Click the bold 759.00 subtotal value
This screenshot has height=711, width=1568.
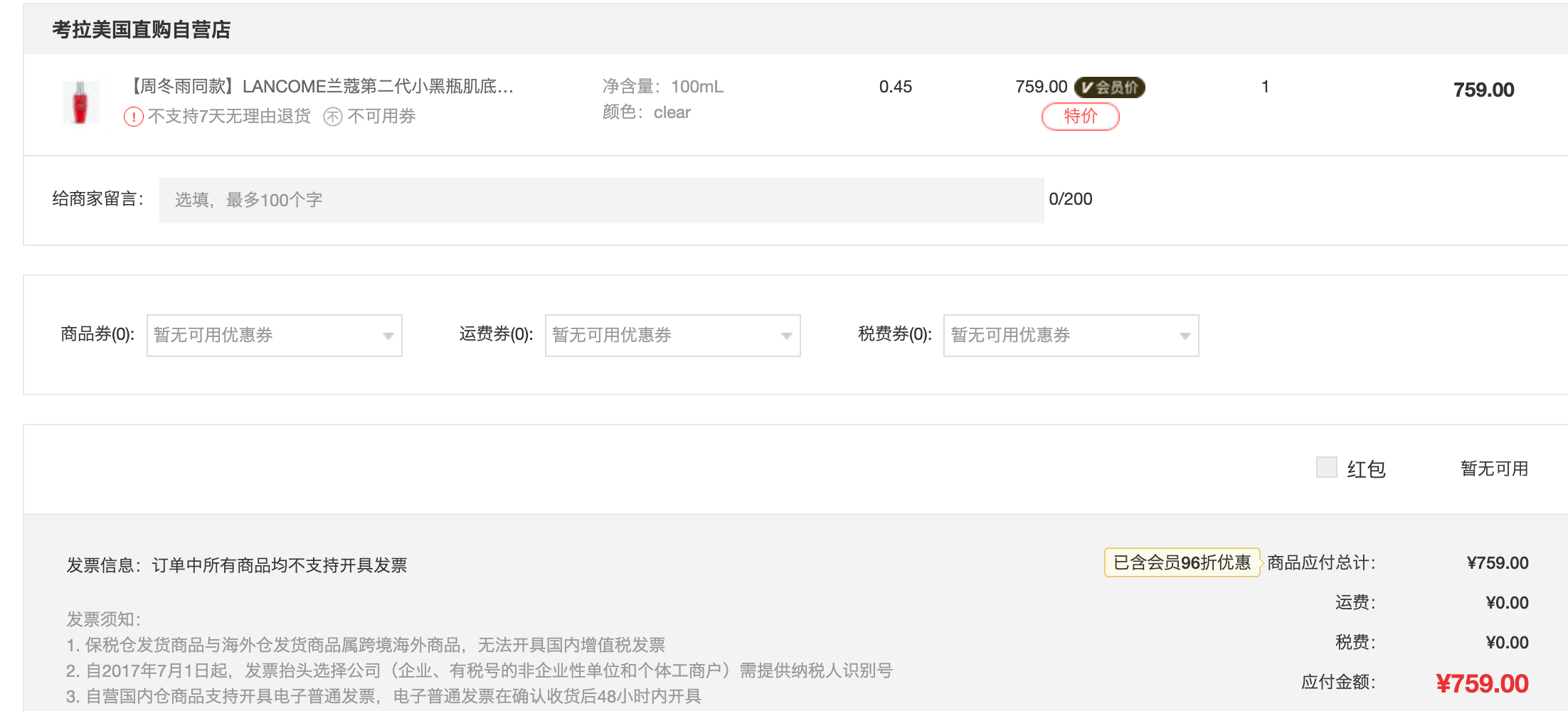point(1484,90)
